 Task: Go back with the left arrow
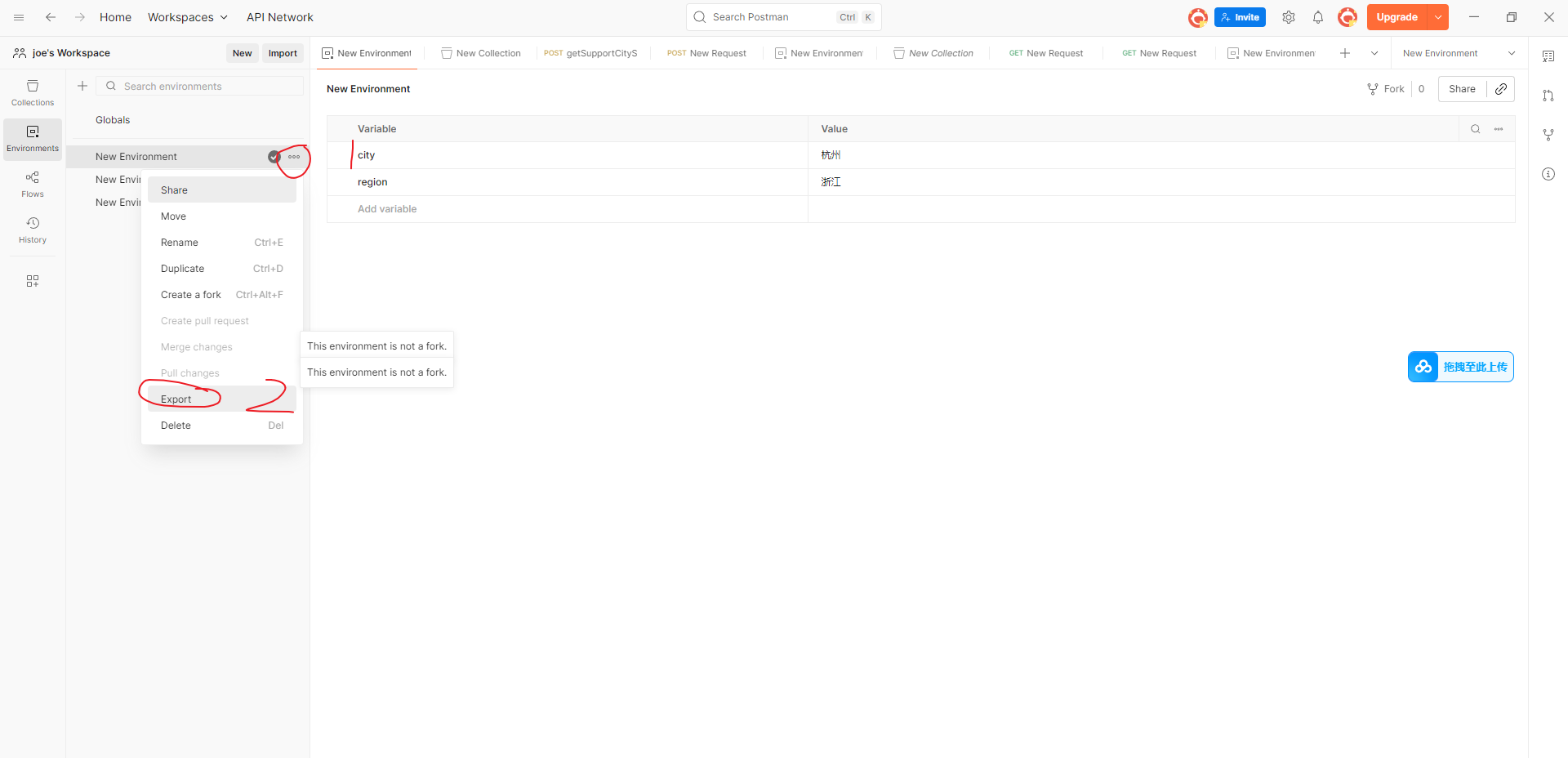pos(51,17)
